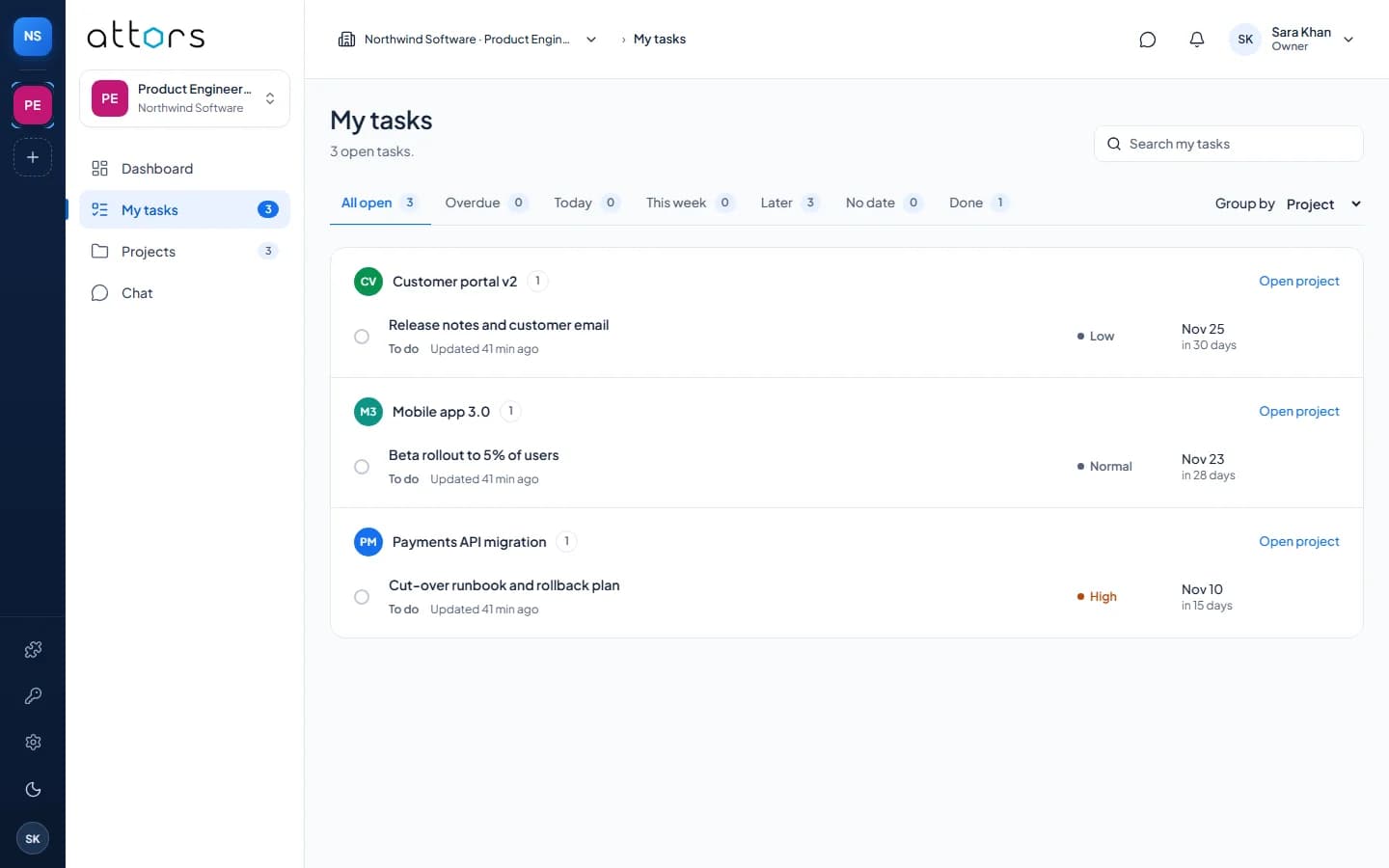Click the plus button to add a workspace
Viewport: 1389px width, 868px height.
coord(33,157)
